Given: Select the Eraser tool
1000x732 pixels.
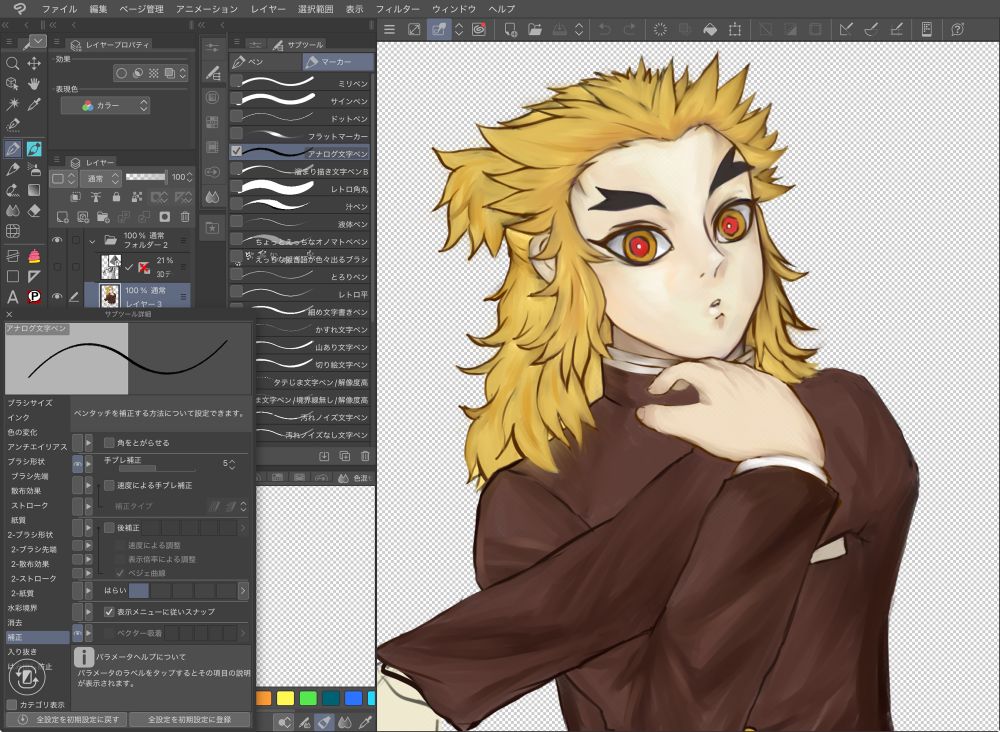Looking at the screenshot, I should [34, 210].
